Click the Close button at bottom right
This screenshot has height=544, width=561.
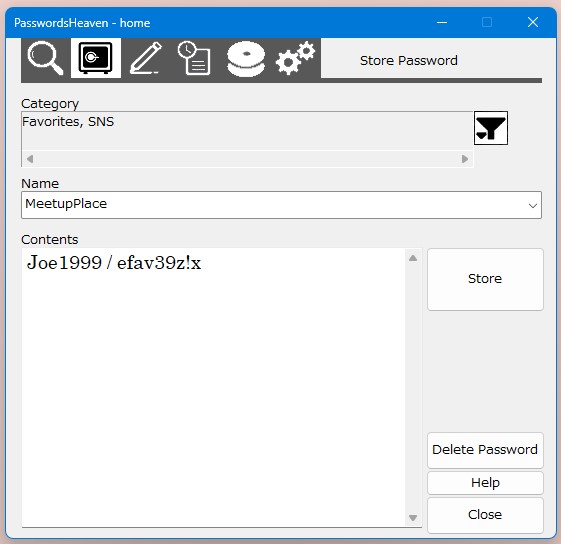point(485,515)
